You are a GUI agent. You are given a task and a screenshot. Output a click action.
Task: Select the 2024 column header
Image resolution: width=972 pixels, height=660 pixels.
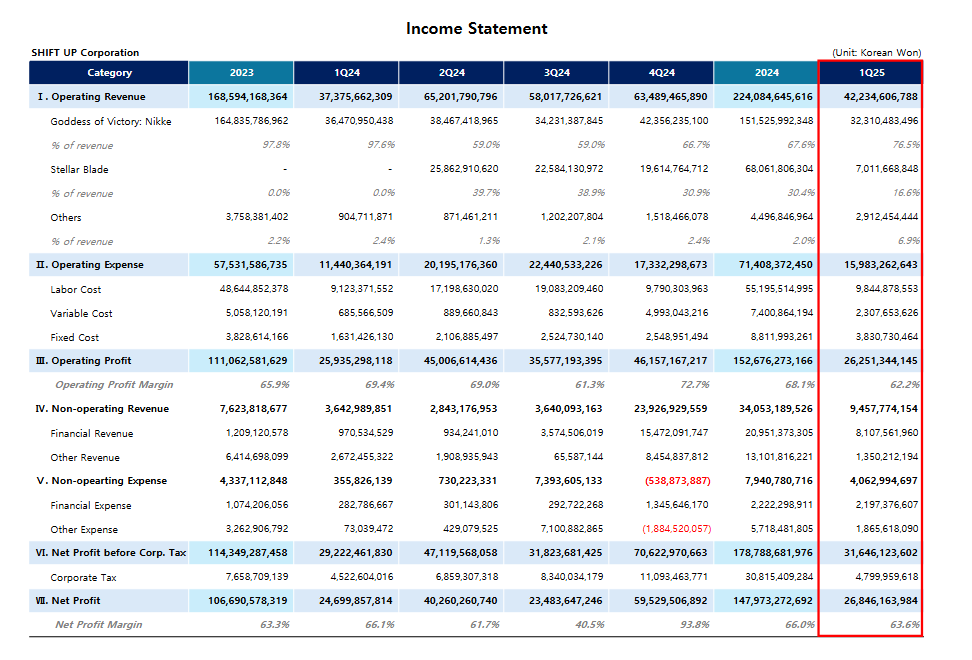pos(766,73)
